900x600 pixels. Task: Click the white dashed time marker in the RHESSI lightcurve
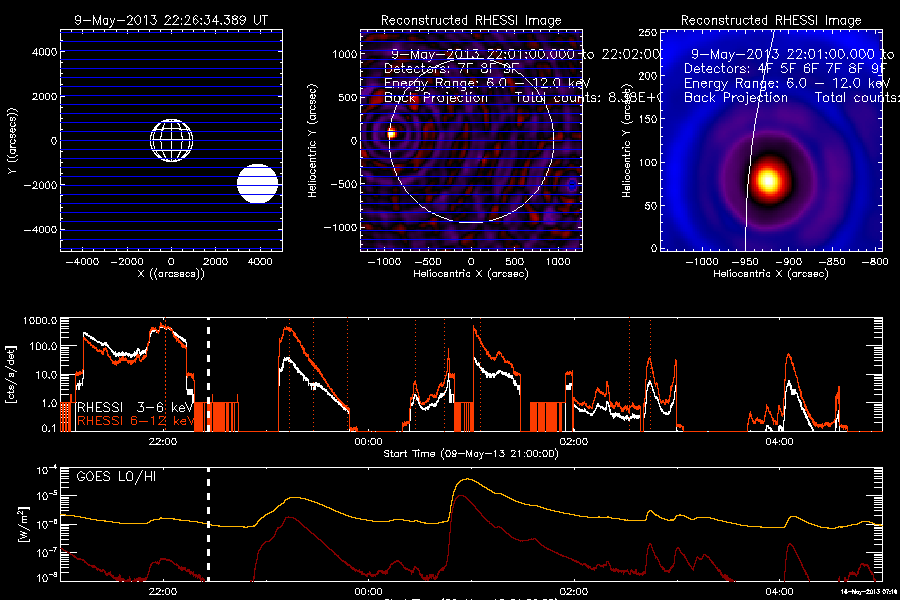[x=208, y=374]
